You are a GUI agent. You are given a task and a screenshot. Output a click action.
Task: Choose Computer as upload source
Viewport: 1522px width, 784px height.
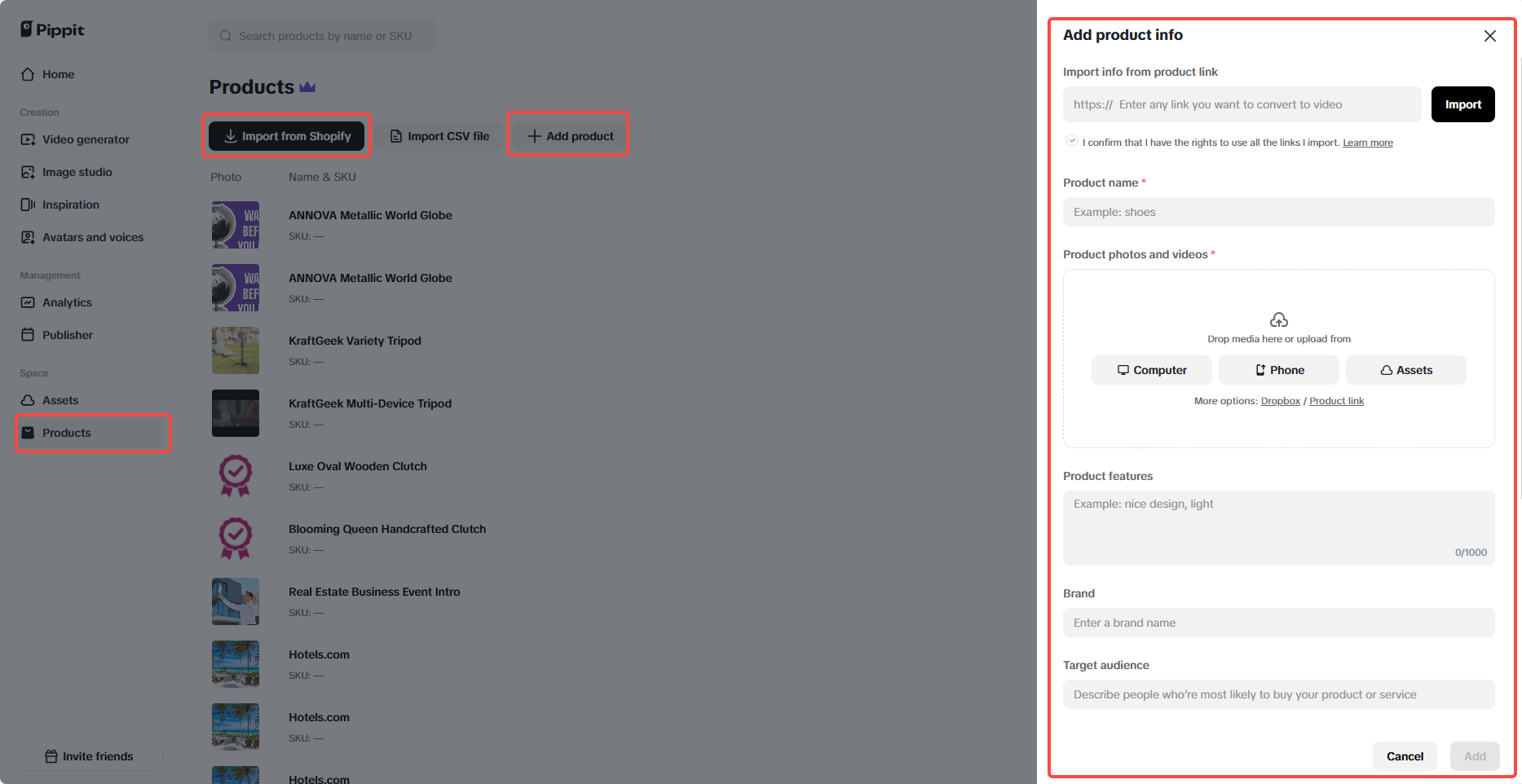(1151, 369)
